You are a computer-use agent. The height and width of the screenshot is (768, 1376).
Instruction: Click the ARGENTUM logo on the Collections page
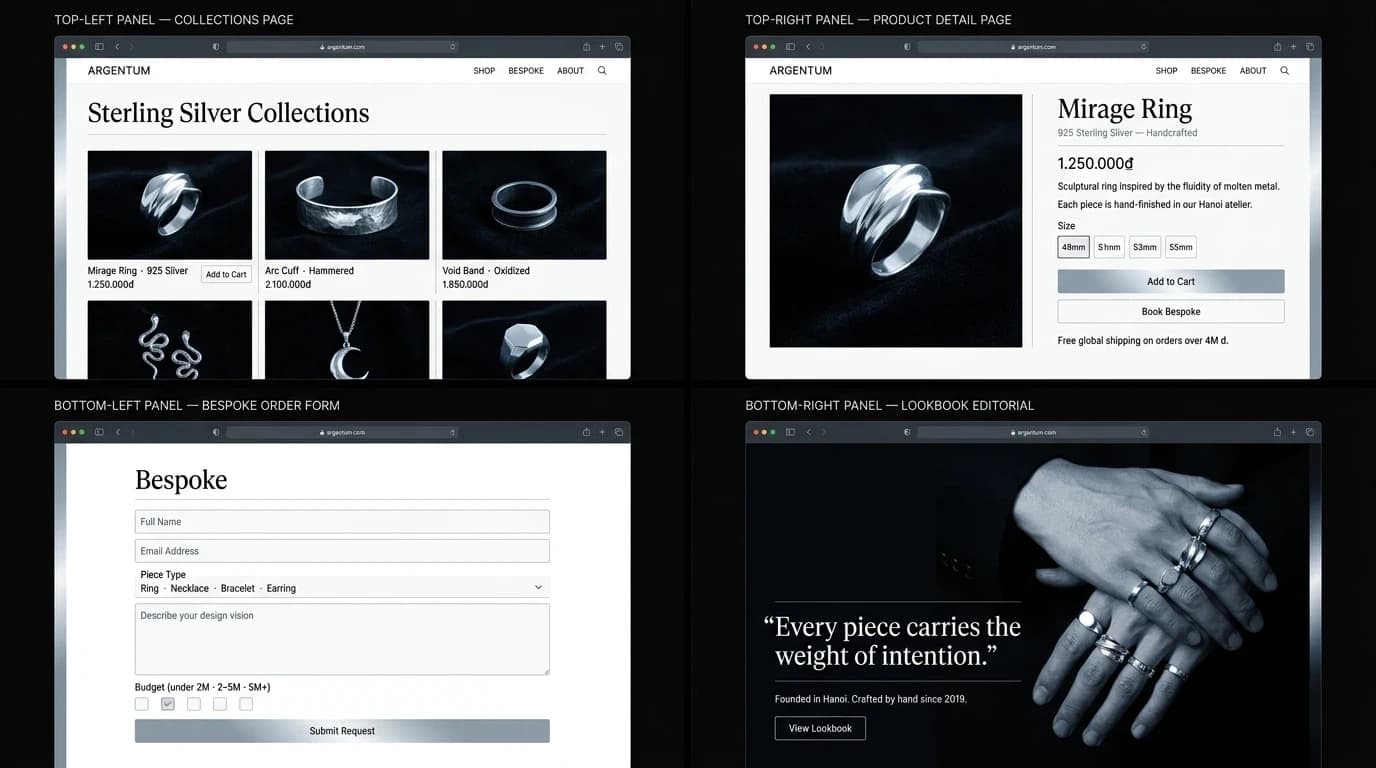tap(119, 71)
